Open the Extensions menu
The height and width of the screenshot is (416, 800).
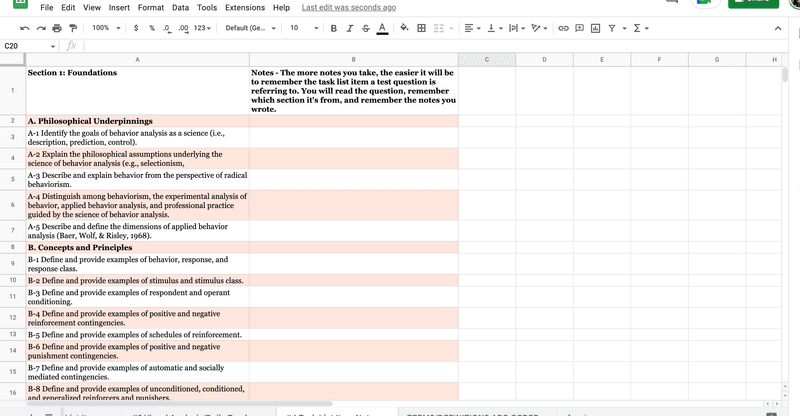point(245,8)
